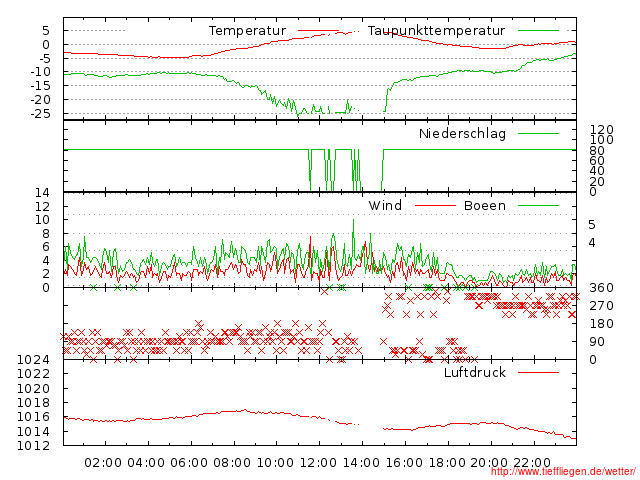Click the 20:00 time axis label

coord(489,463)
